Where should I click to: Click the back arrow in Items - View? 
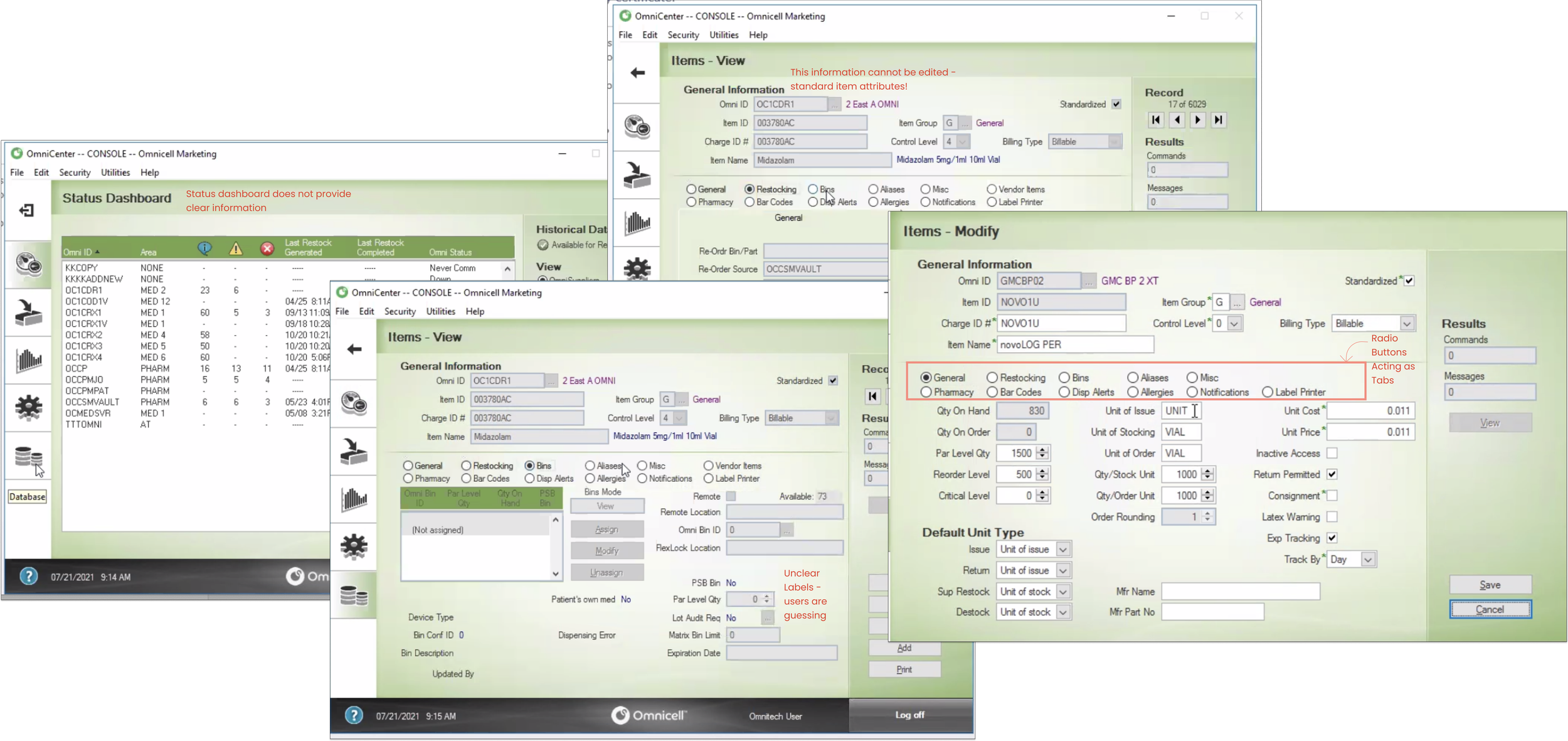click(x=354, y=349)
